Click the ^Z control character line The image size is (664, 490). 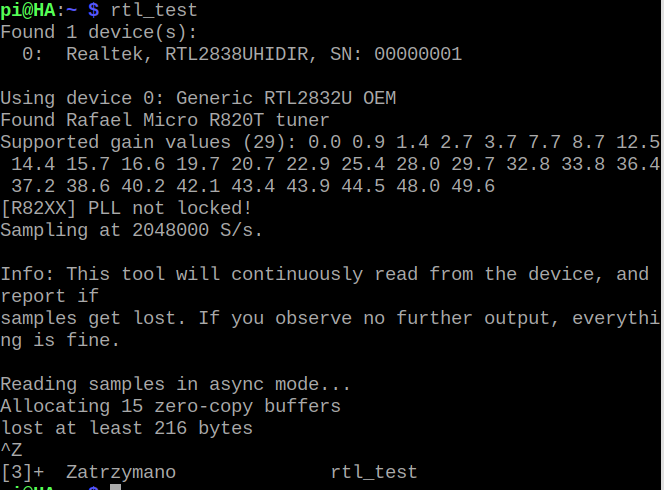click(x=11, y=450)
